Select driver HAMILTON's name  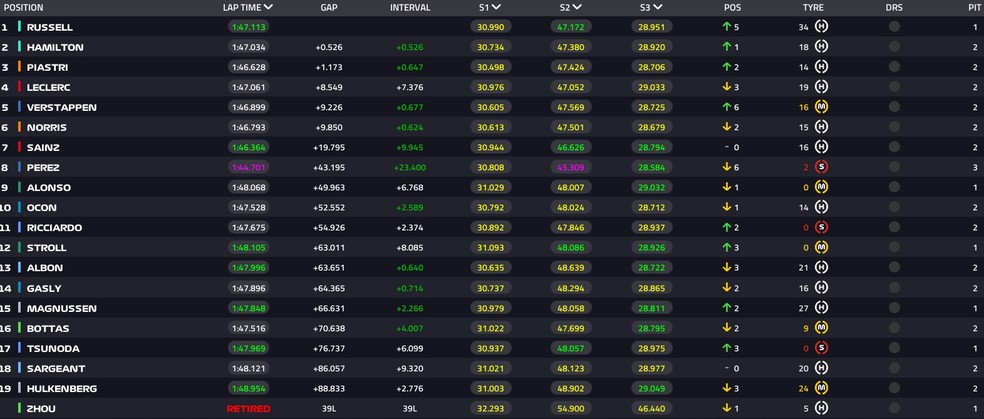[x=55, y=47]
